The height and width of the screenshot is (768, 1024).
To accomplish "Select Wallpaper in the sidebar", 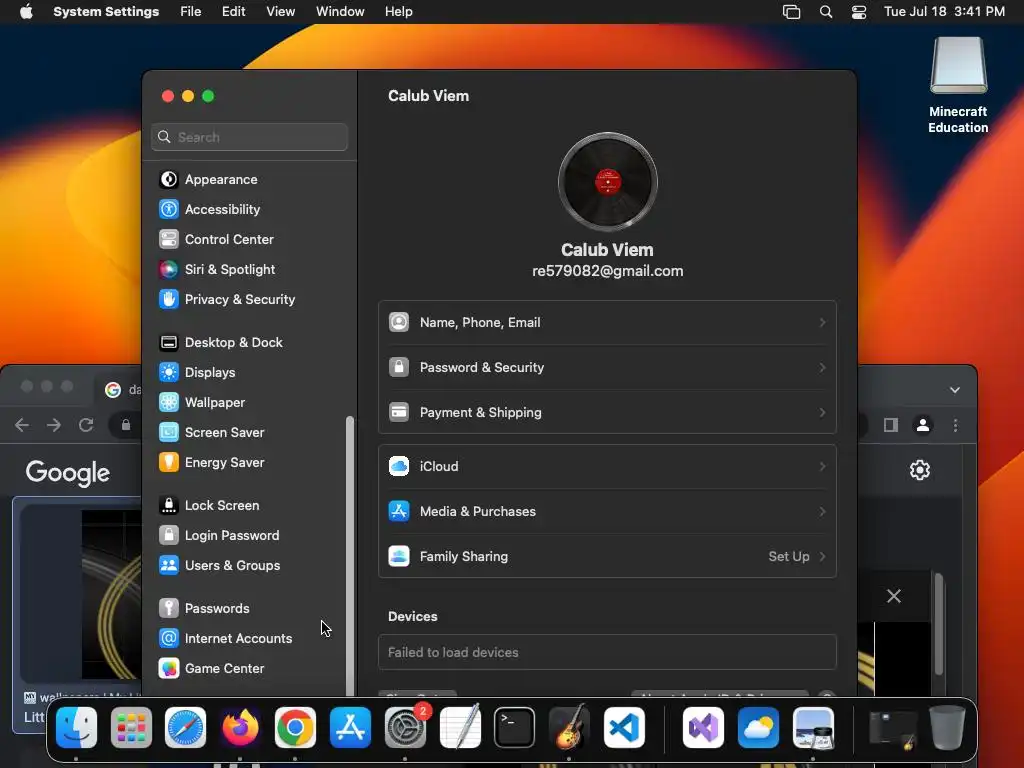I will [202, 403].
